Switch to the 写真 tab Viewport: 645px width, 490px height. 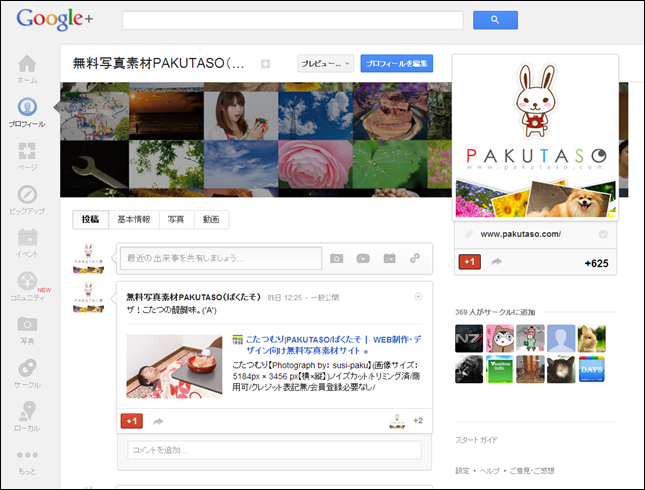coord(176,219)
